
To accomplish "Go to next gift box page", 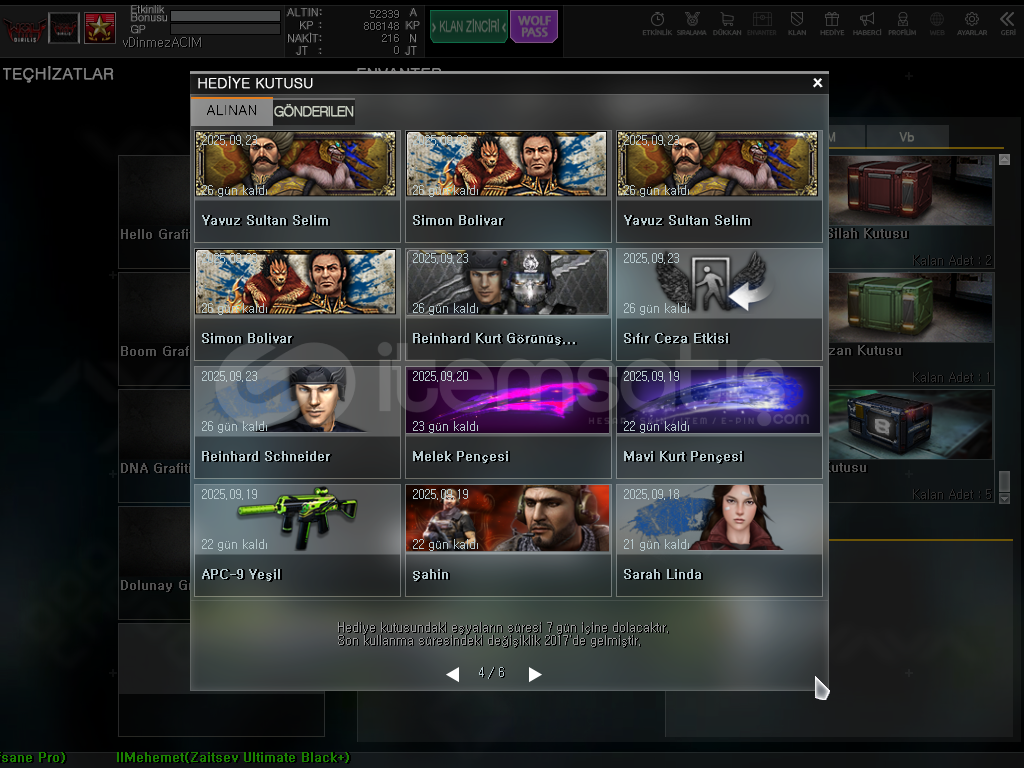I will 535,674.
